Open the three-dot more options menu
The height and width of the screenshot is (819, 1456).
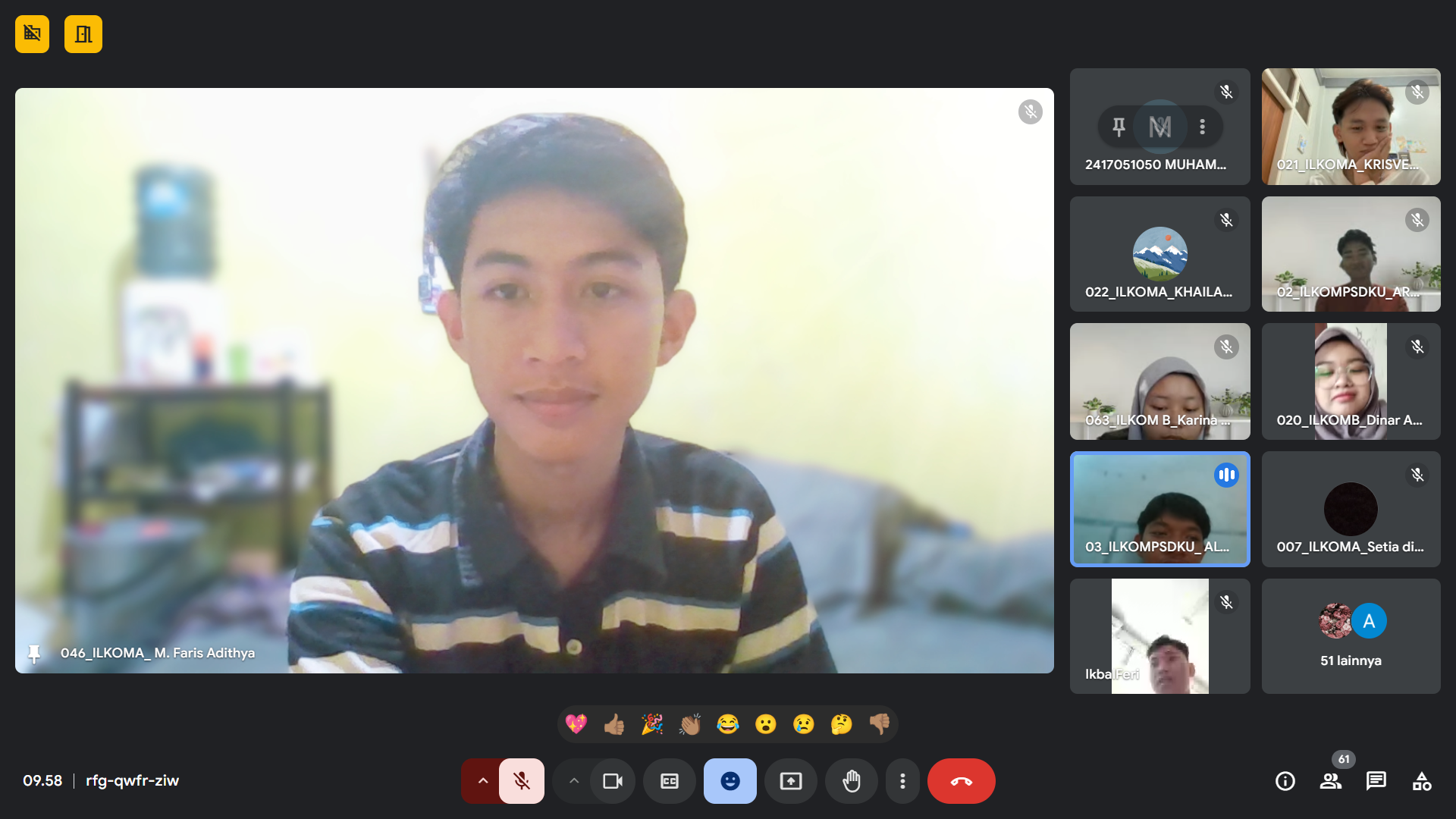click(902, 781)
